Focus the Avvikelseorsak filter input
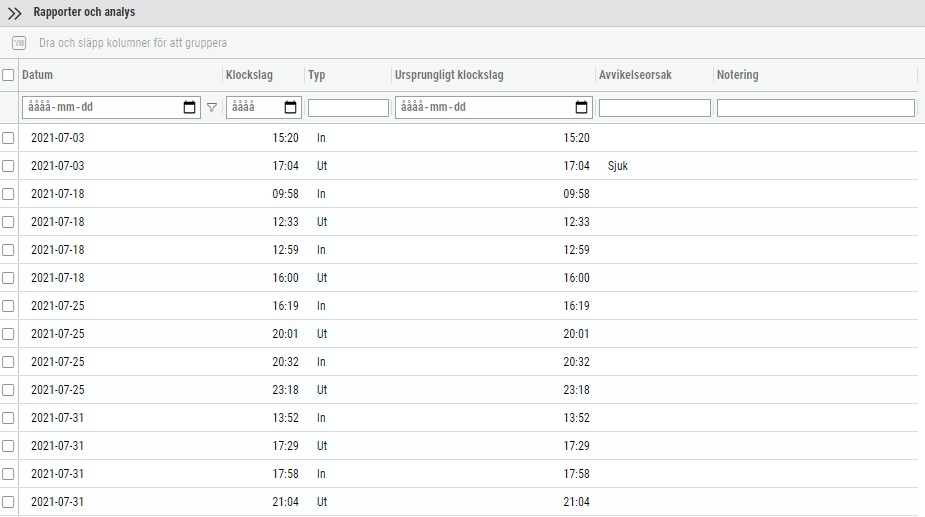The width and height of the screenshot is (925, 517). (655, 107)
